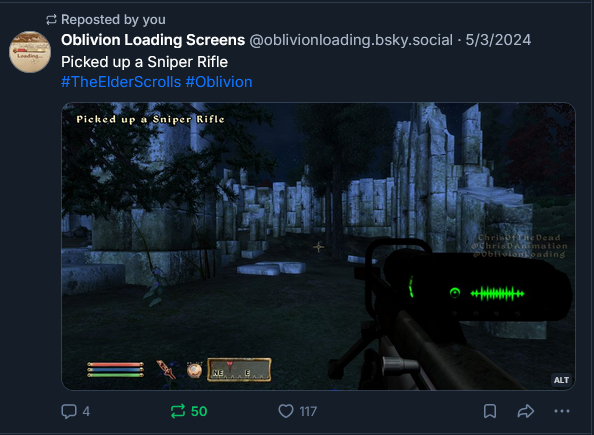Open the reply comment icon
This screenshot has height=435, width=594.
click(69, 411)
